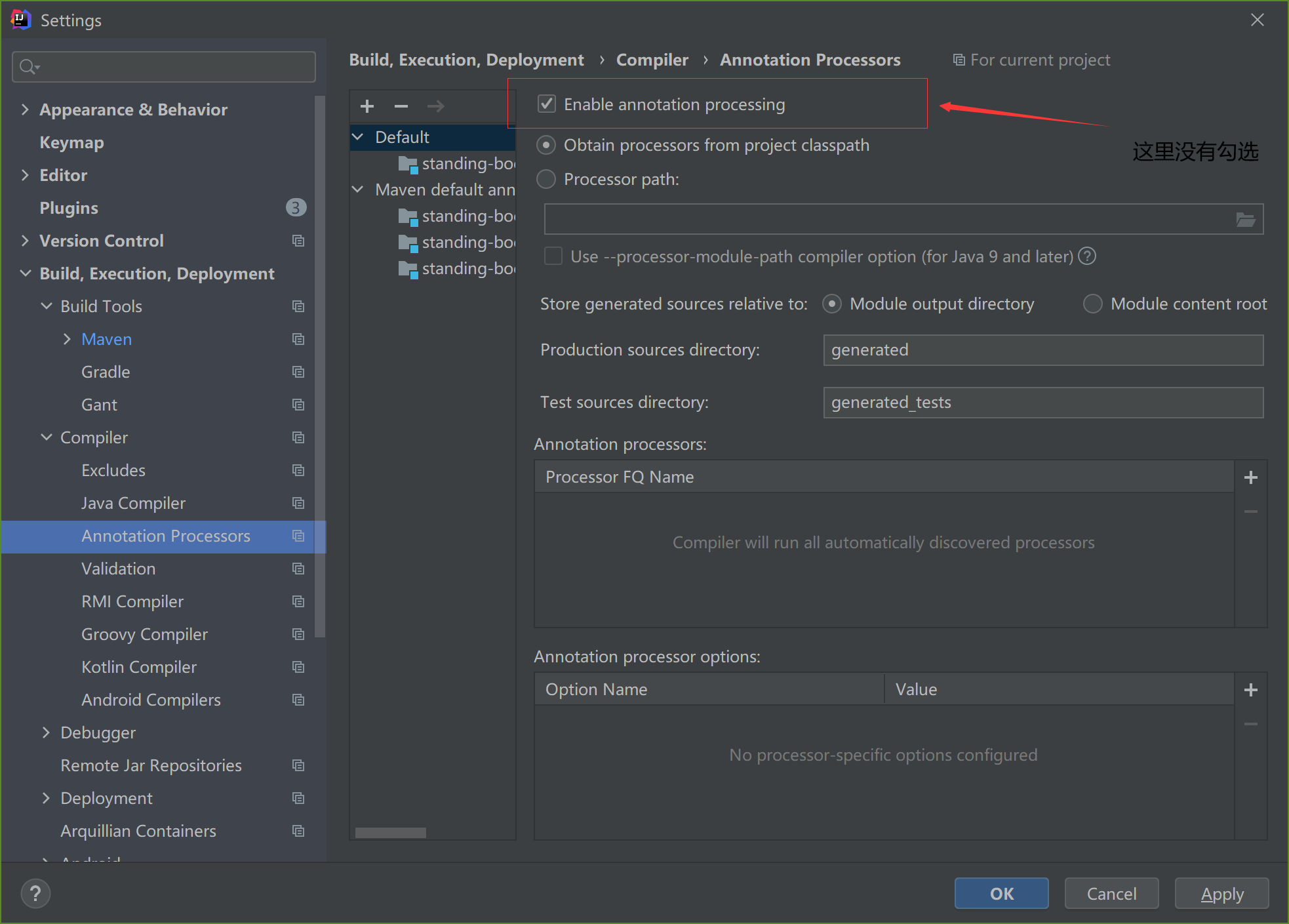Image resolution: width=1289 pixels, height=924 pixels.
Task: Add an annotation processor option with plus
Action: (x=1250, y=690)
